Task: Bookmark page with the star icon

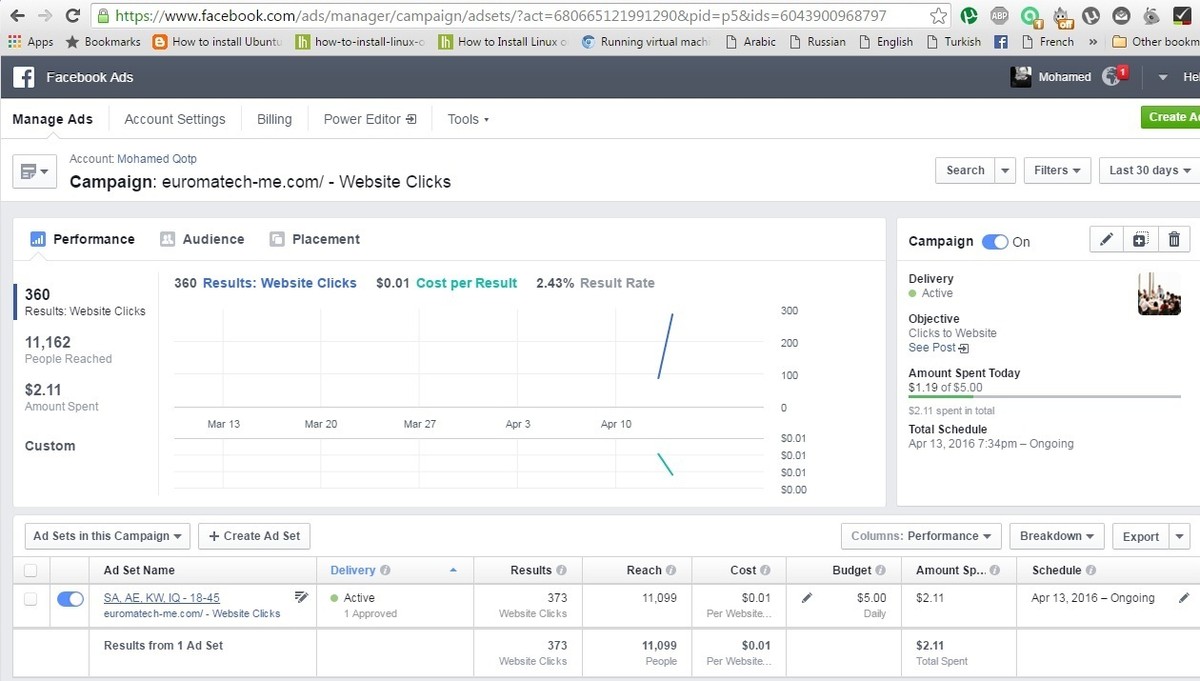Action: (x=938, y=16)
